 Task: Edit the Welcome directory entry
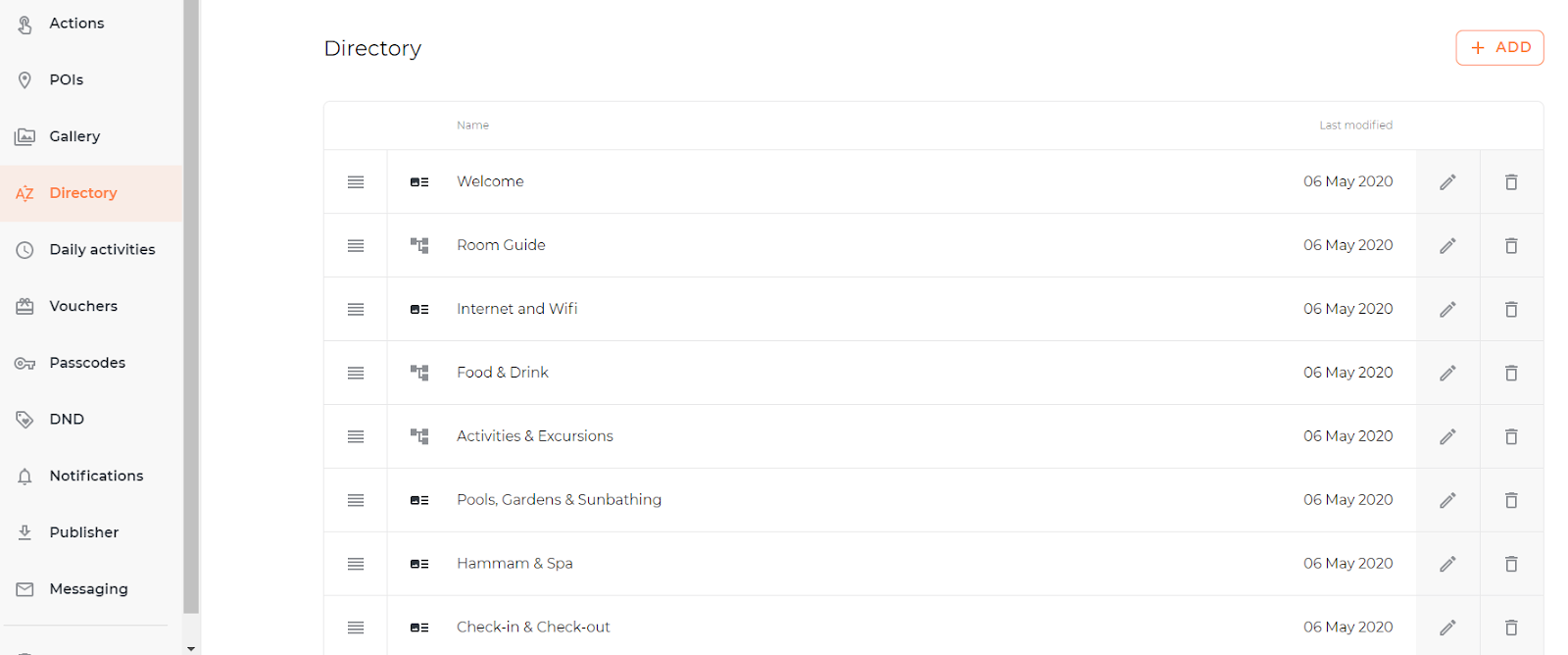pos(1447,182)
